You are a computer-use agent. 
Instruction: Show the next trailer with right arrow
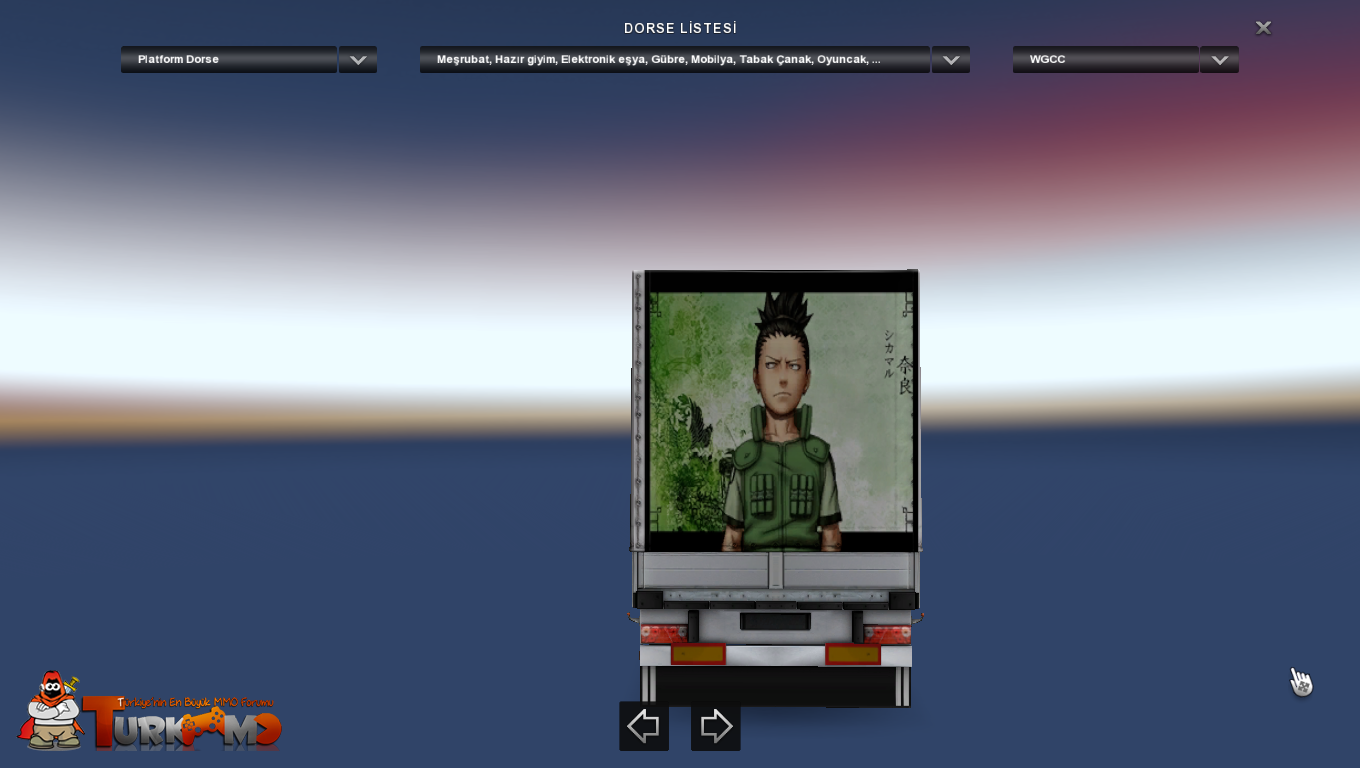[x=716, y=726]
